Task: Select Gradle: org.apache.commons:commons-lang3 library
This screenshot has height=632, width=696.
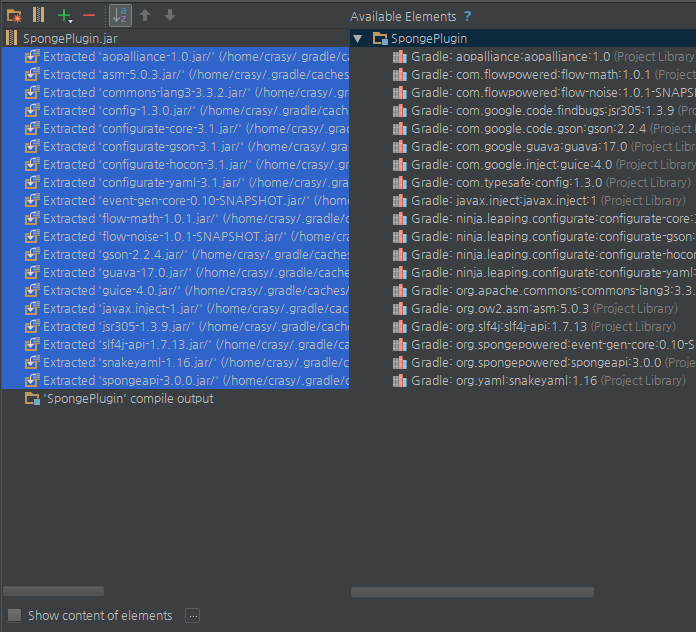Action: point(544,291)
